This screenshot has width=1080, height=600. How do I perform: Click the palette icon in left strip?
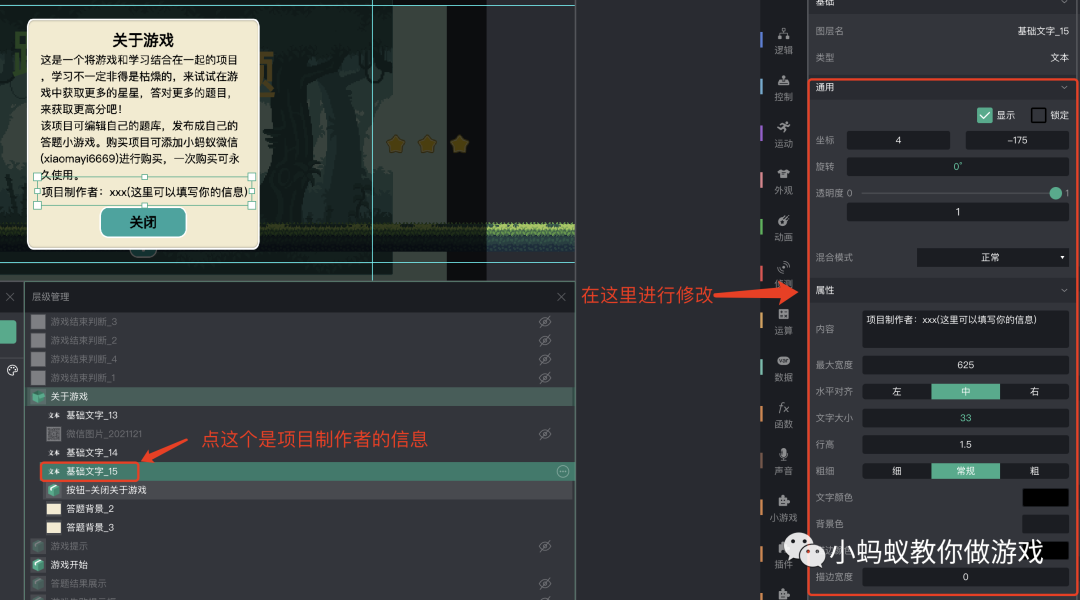point(12,371)
